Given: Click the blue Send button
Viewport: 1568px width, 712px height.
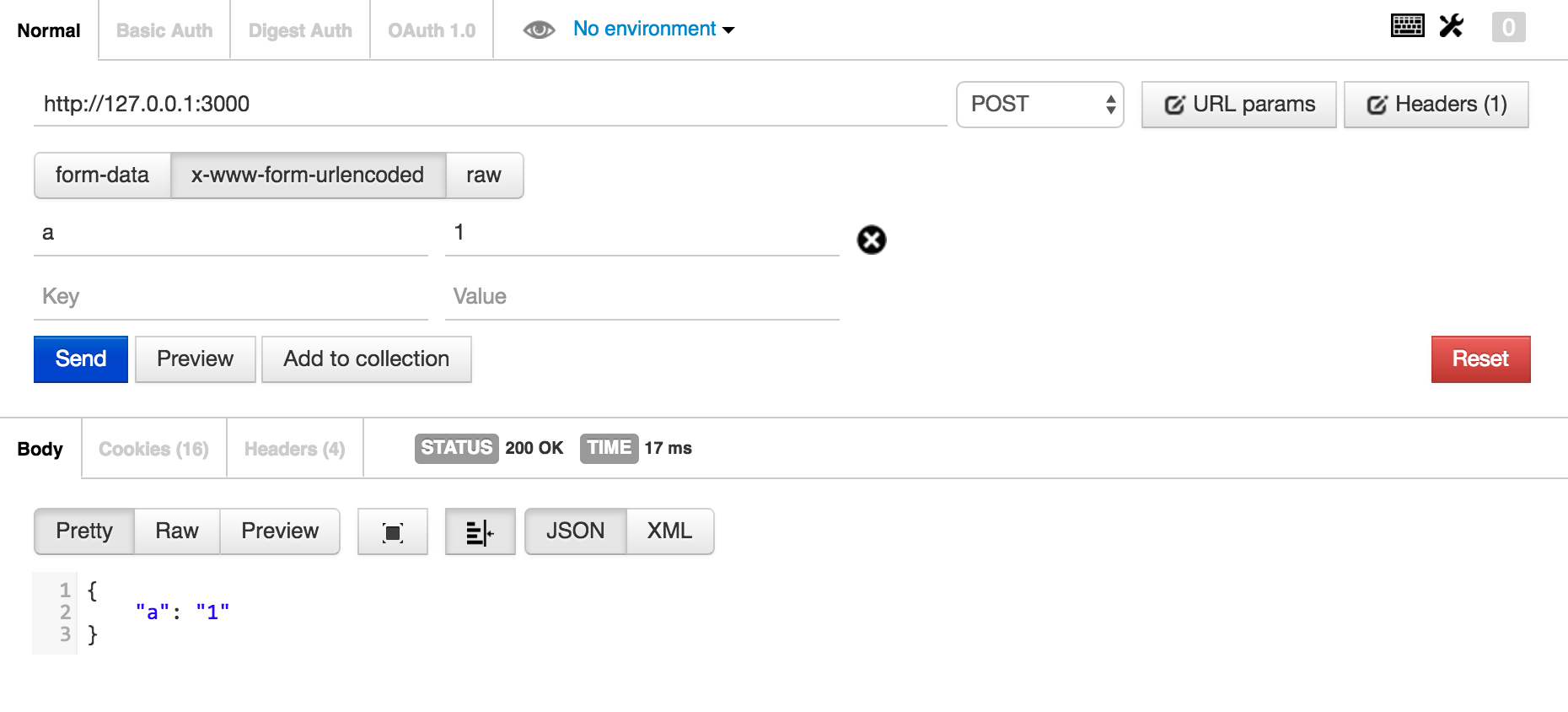Looking at the screenshot, I should click(x=81, y=359).
